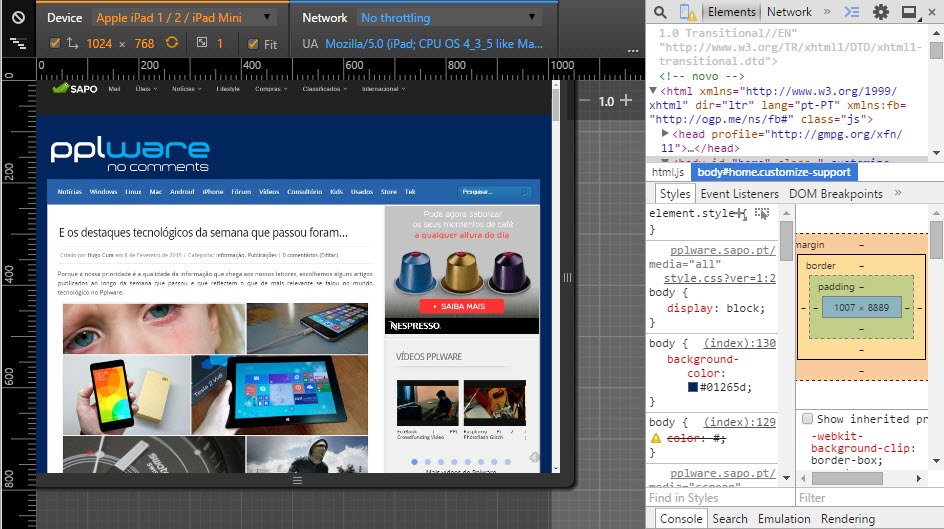The height and width of the screenshot is (529, 944).
Task: Select the Console drawer tab
Action: tap(681, 519)
